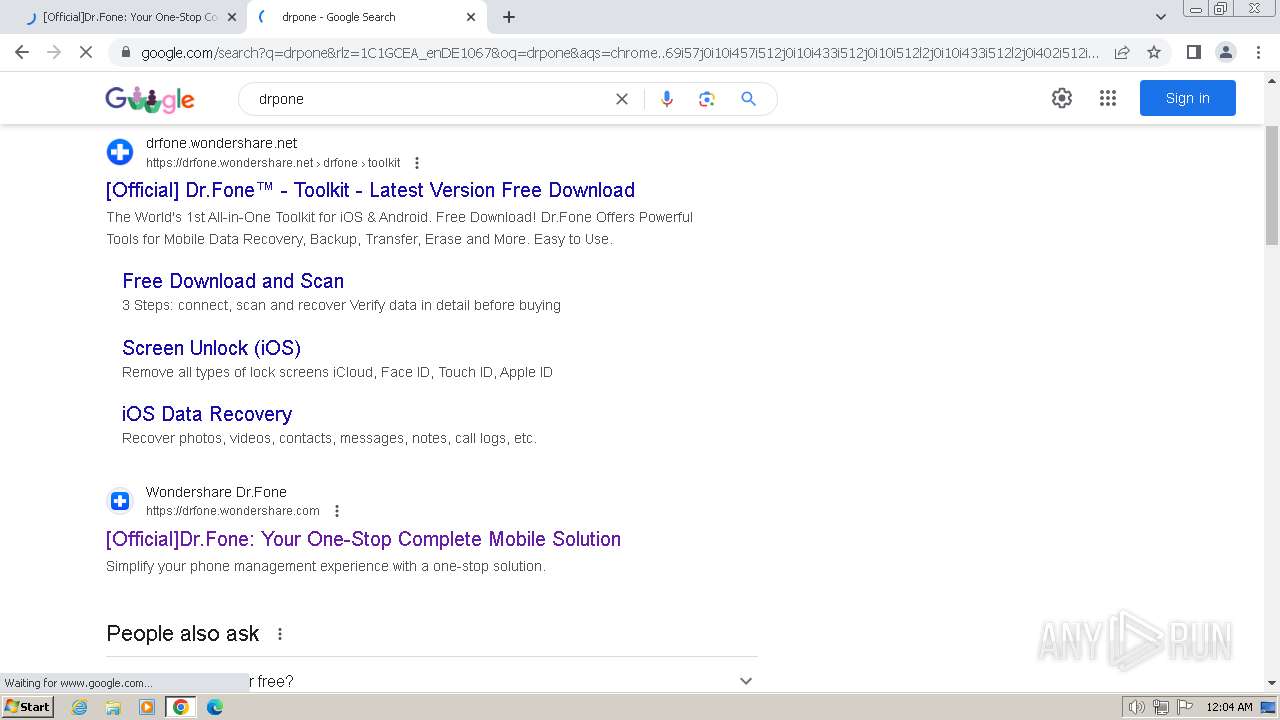Screen dimensions: 1280x720
Task: Open Screen Unlock (iOS) sitelink
Action: 211,348
